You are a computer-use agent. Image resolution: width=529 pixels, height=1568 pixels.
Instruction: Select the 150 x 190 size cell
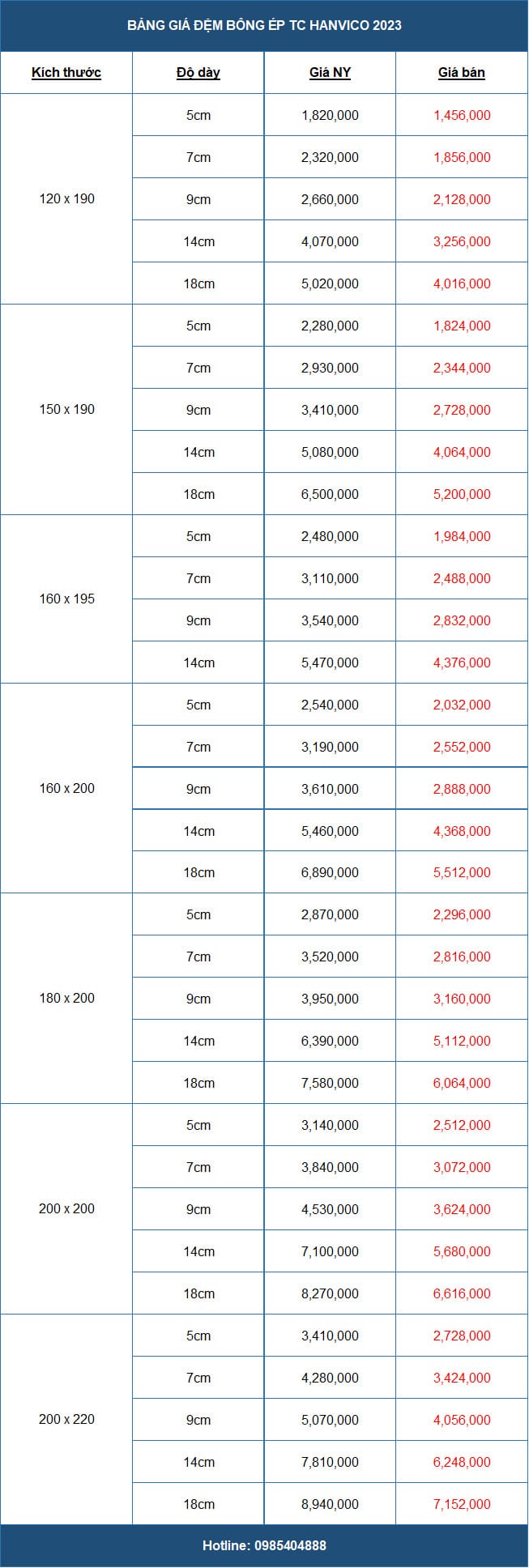[66, 410]
